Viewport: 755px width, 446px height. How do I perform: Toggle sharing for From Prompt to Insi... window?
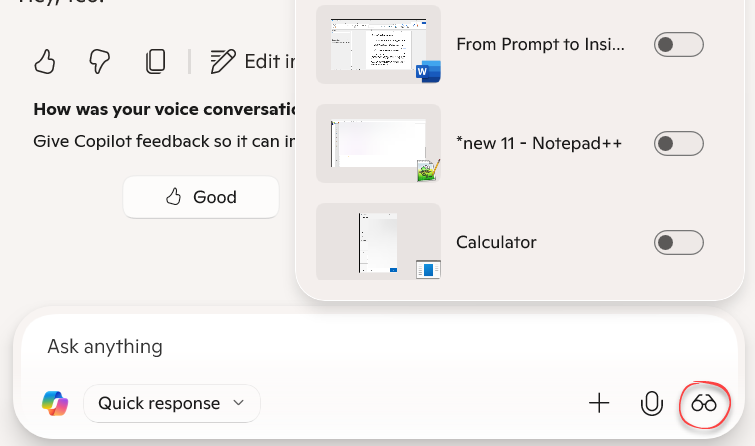pos(678,45)
